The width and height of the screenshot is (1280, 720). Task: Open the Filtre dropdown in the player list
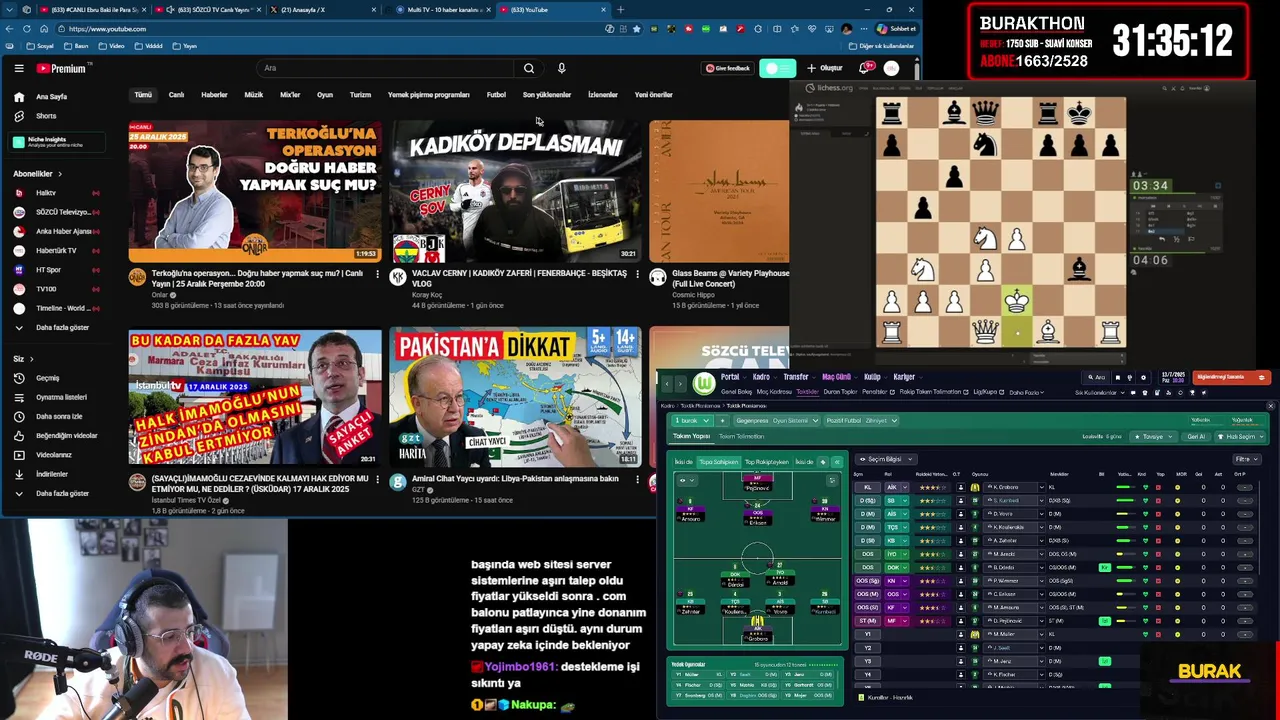1245,459
